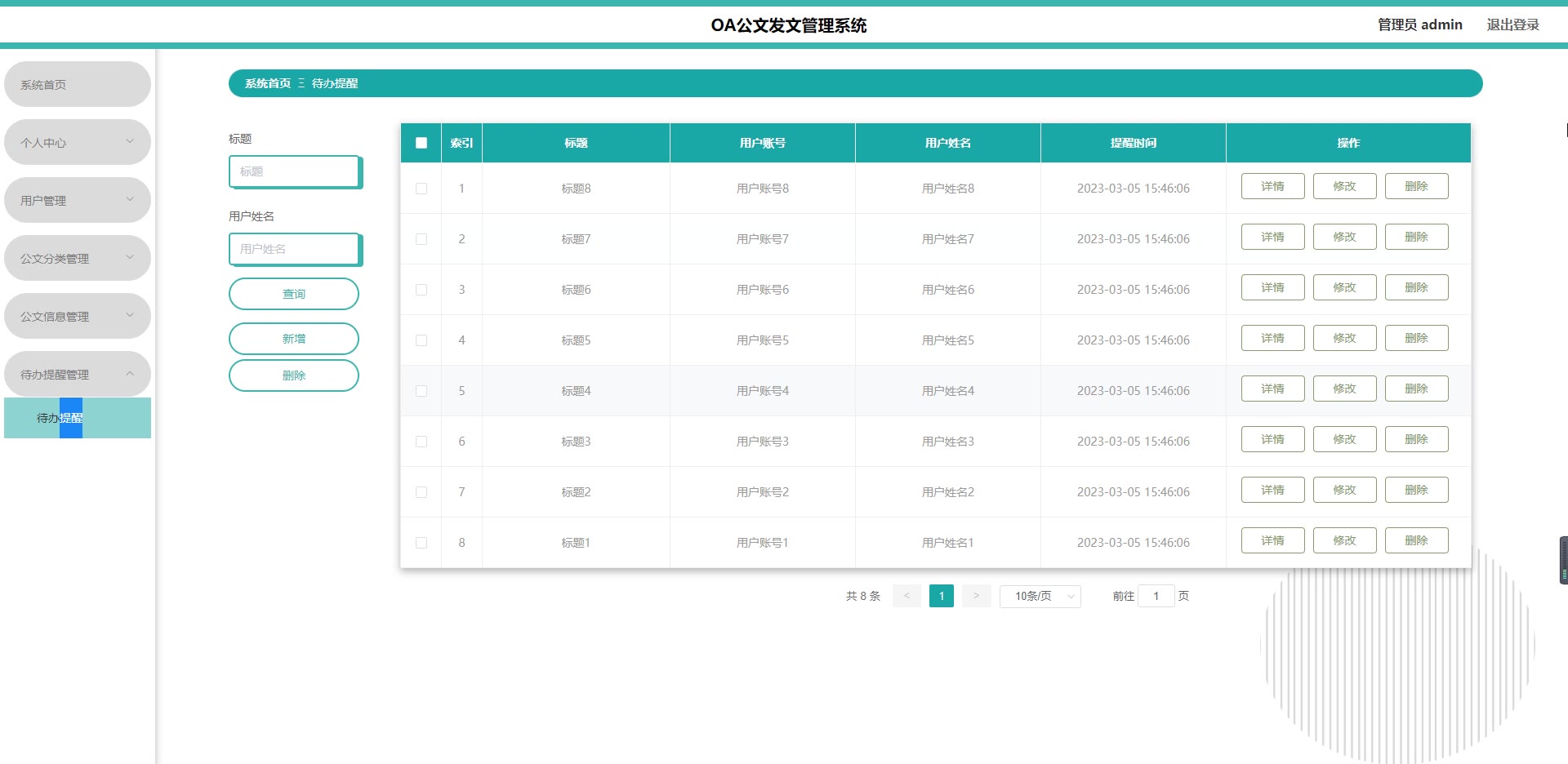Expand the 个人中心 sidebar menu
1568x764 pixels.
[78, 142]
